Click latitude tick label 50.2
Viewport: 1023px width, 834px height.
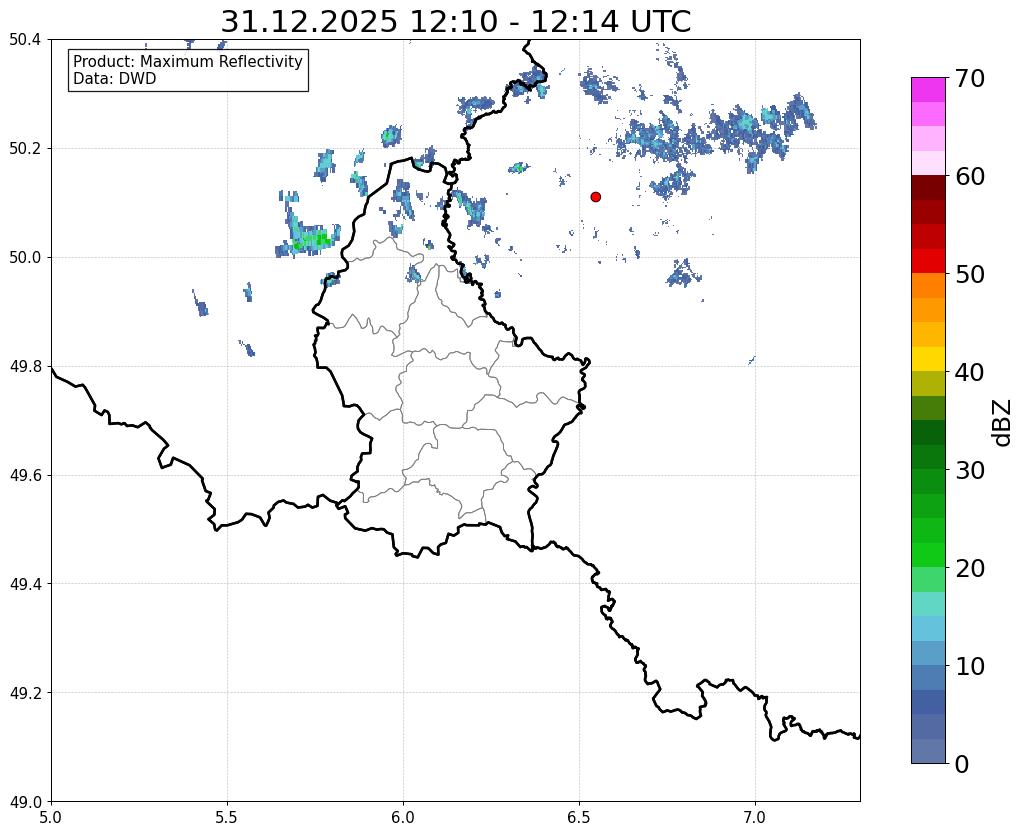25,149
